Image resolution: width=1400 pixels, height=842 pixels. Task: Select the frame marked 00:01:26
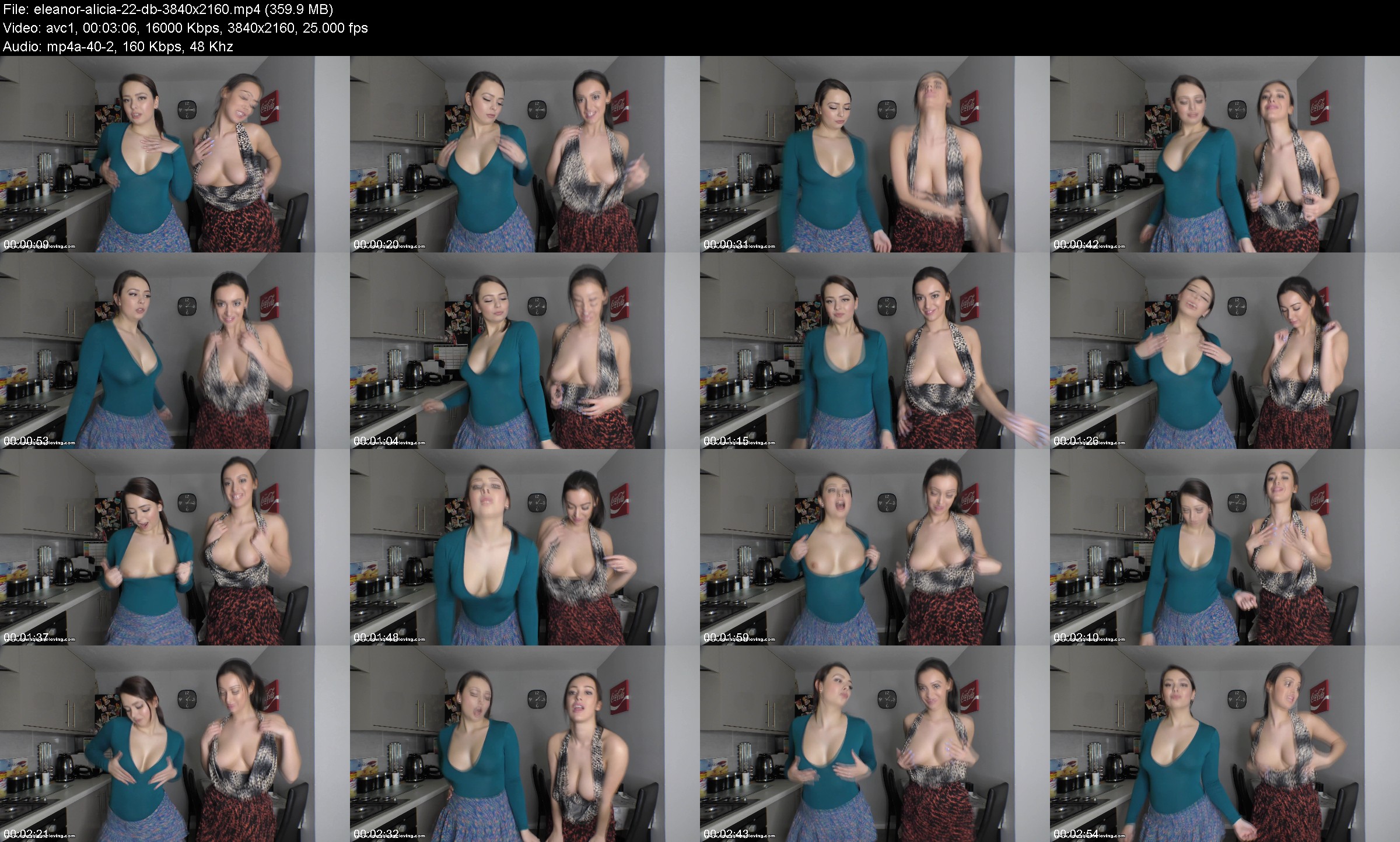[x=1225, y=350]
